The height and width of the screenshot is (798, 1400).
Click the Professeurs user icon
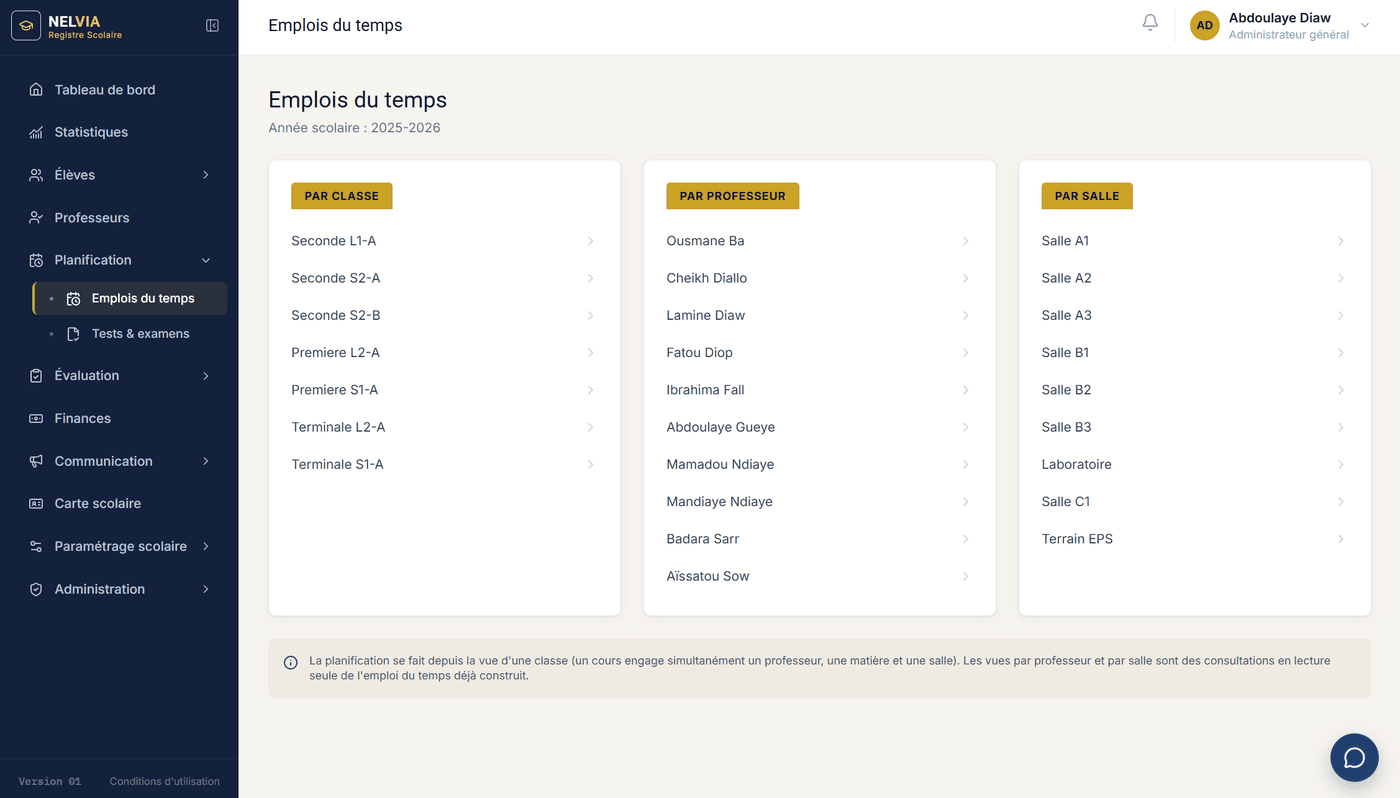(36, 218)
